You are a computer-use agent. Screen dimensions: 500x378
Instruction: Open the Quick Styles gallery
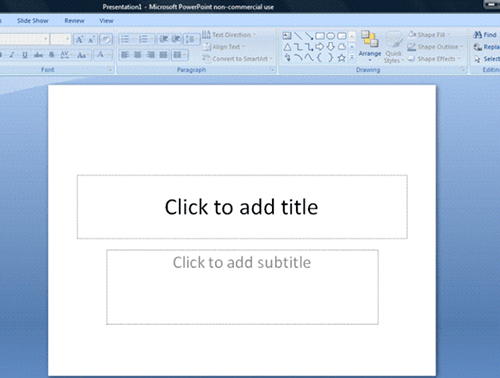tap(394, 47)
